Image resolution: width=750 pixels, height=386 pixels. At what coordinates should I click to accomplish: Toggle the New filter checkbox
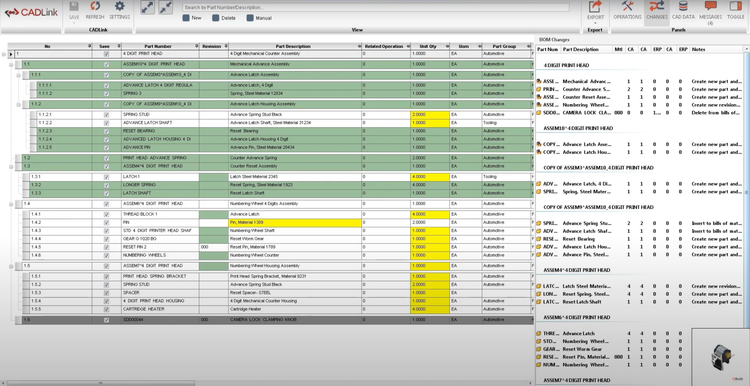pos(186,18)
